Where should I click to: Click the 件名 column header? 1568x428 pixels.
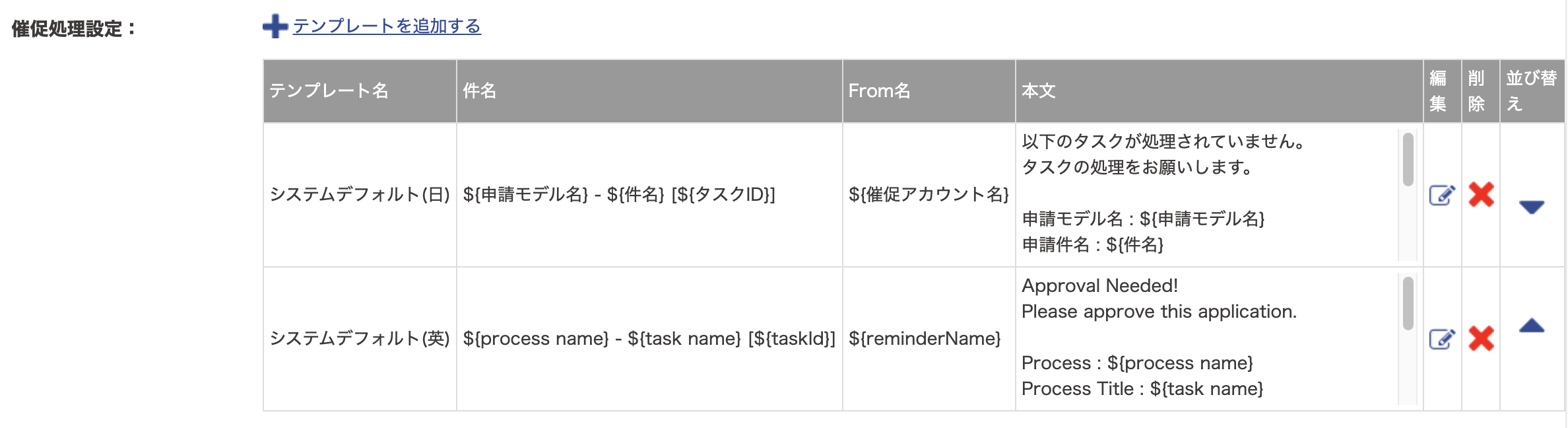[x=649, y=91]
